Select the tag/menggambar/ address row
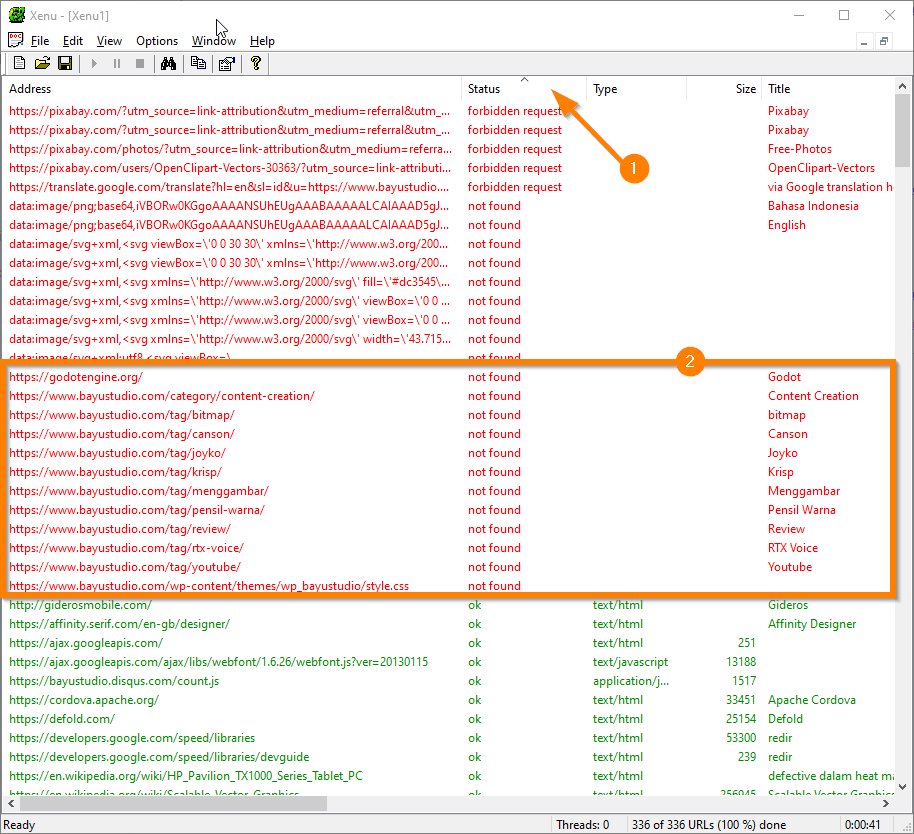This screenshot has width=914, height=834. pos(449,491)
